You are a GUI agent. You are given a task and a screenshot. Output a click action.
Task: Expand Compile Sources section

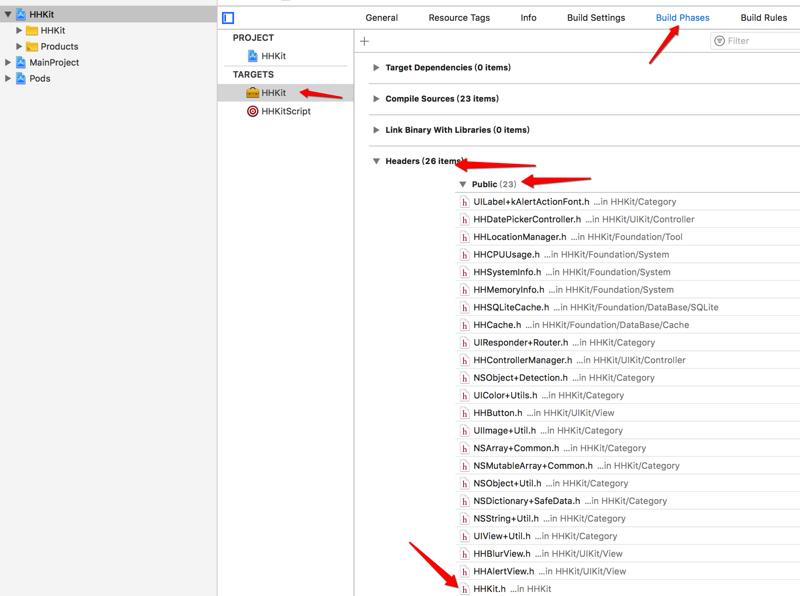pos(376,98)
